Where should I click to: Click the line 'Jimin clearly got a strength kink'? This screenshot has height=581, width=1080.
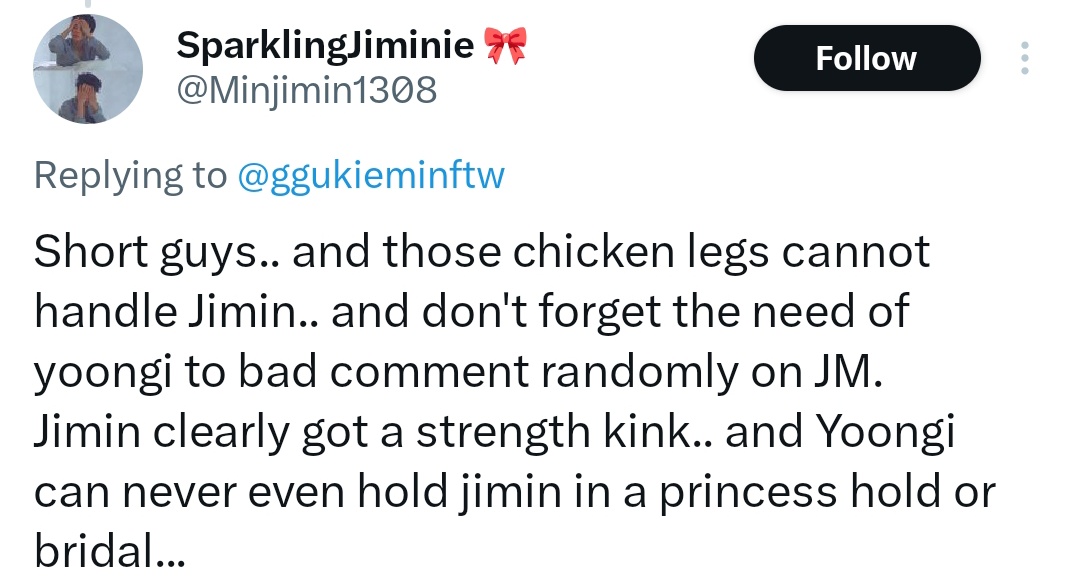coord(495,432)
